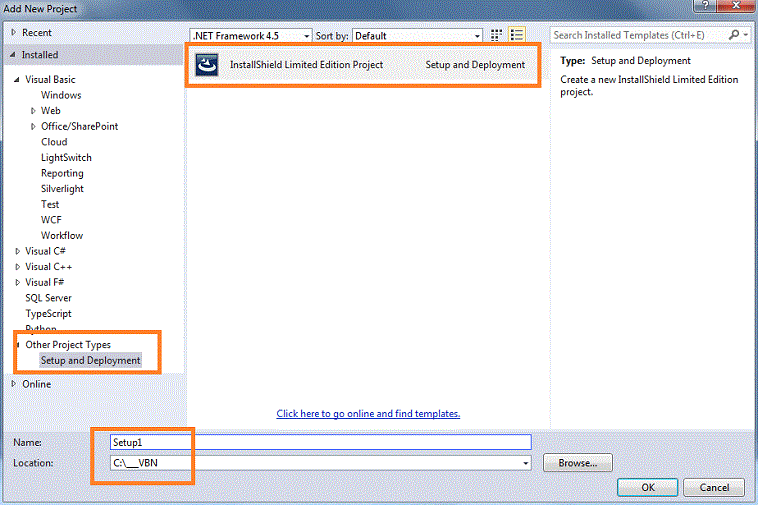This screenshot has width=758, height=505.
Task: Expand the Recent section
Action: pos(14,32)
